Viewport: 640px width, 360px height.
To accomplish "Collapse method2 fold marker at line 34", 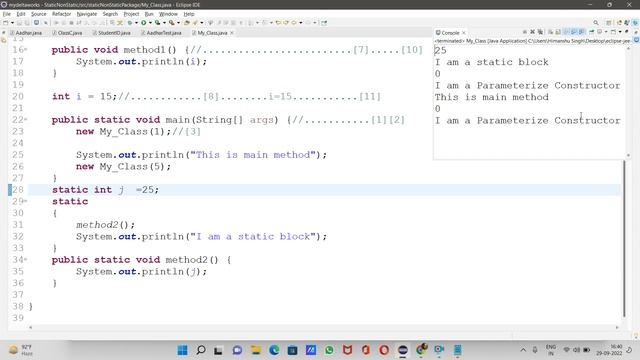I will point(26,260).
